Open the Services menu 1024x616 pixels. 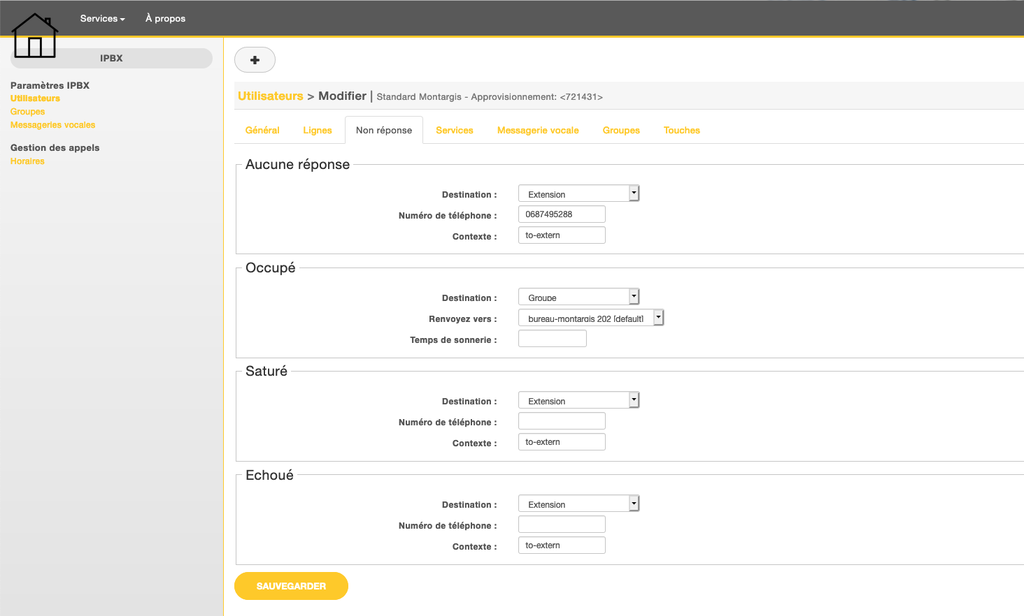[102, 18]
